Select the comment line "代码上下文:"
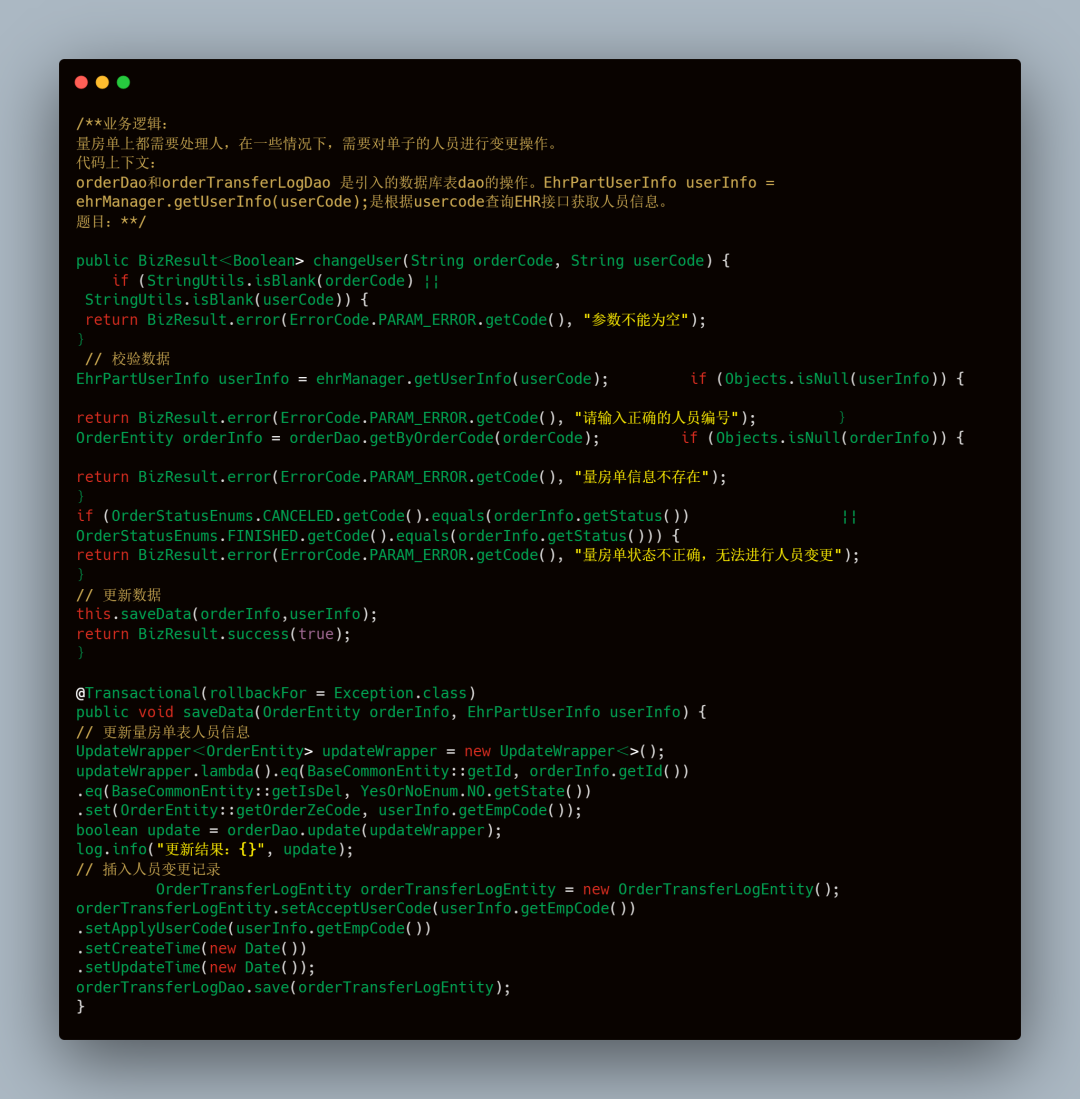Image resolution: width=1080 pixels, height=1099 pixels. coord(116,163)
